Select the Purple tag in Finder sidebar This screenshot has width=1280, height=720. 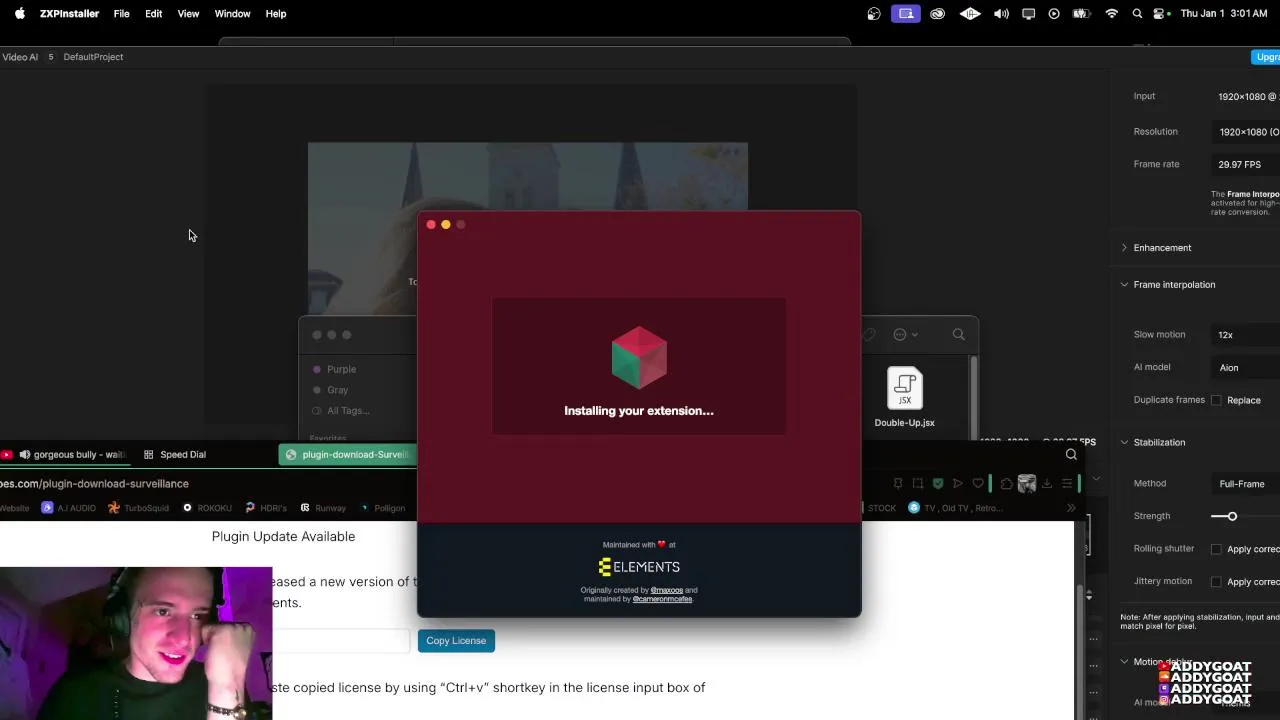tap(341, 369)
